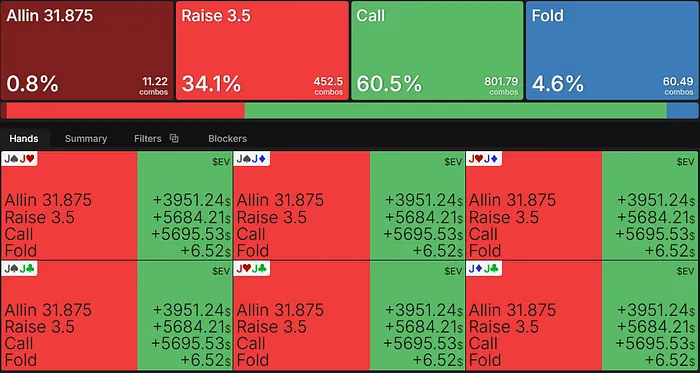Click the blue fold segment of strategy bar
Image resolution: width=700 pixels, height=373 pixels.
682,110
